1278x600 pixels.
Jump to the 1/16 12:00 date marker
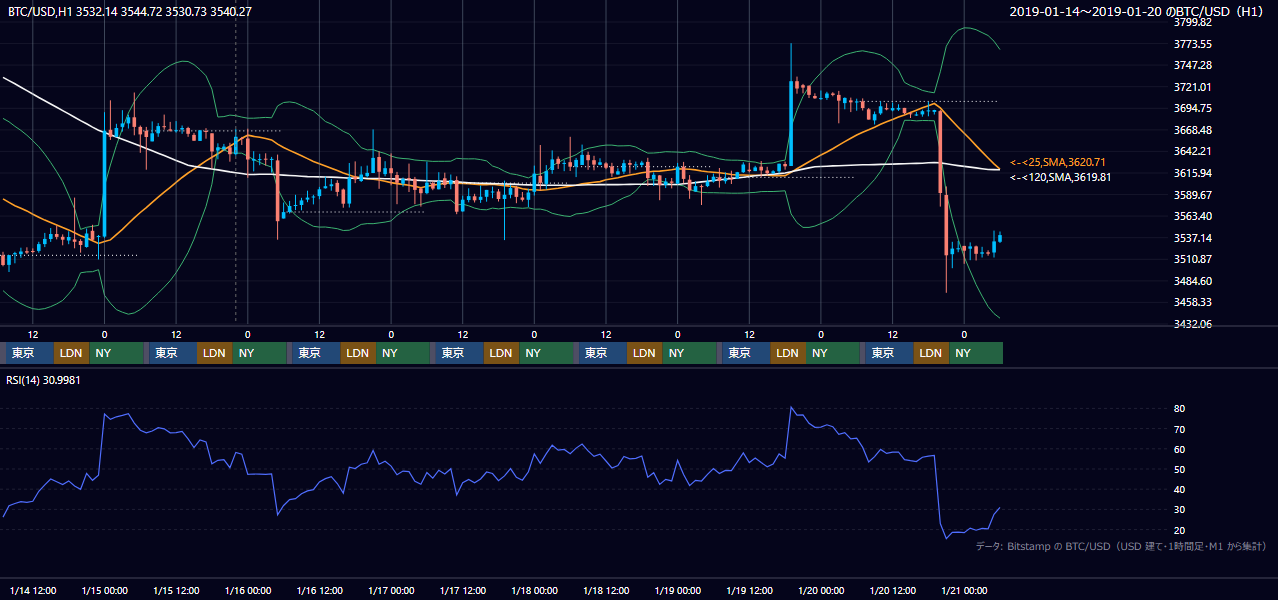pyautogui.click(x=320, y=591)
